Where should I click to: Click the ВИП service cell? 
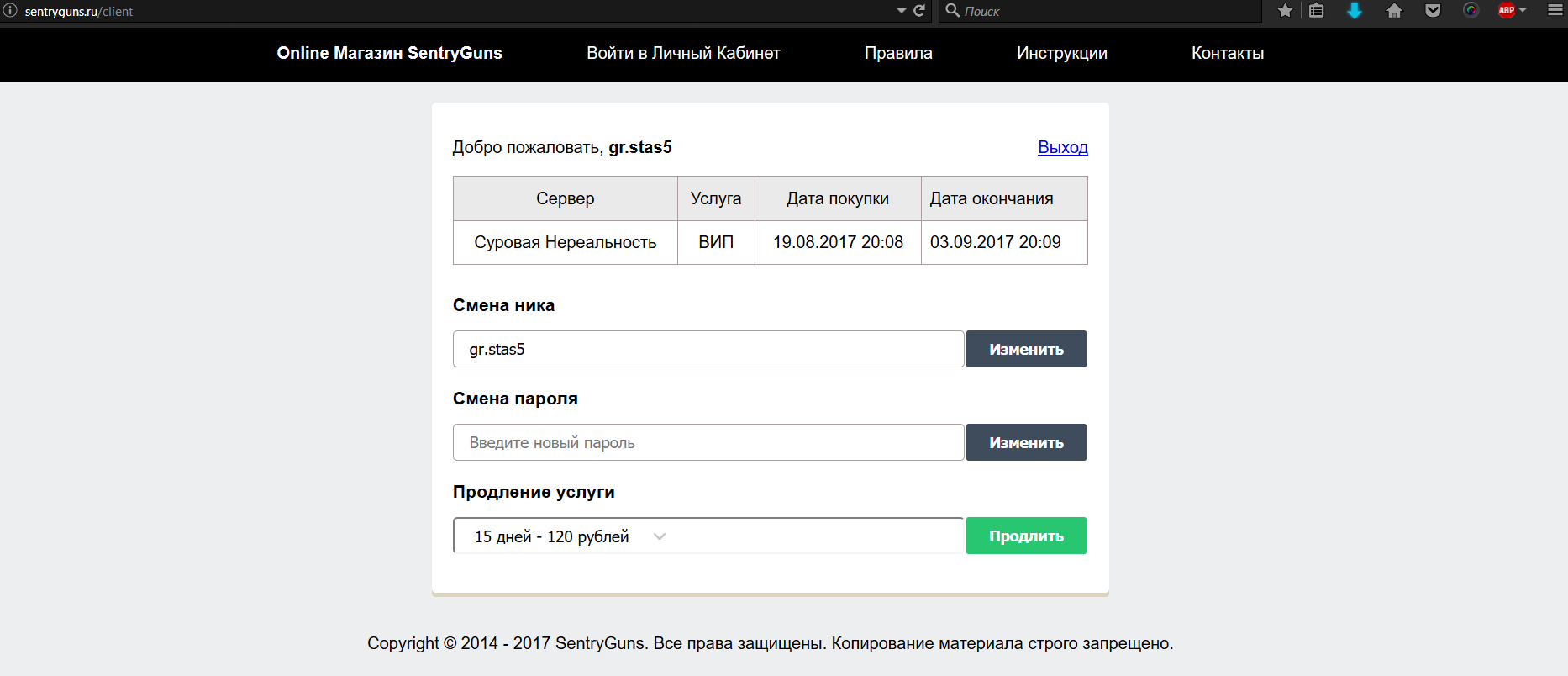(716, 242)
